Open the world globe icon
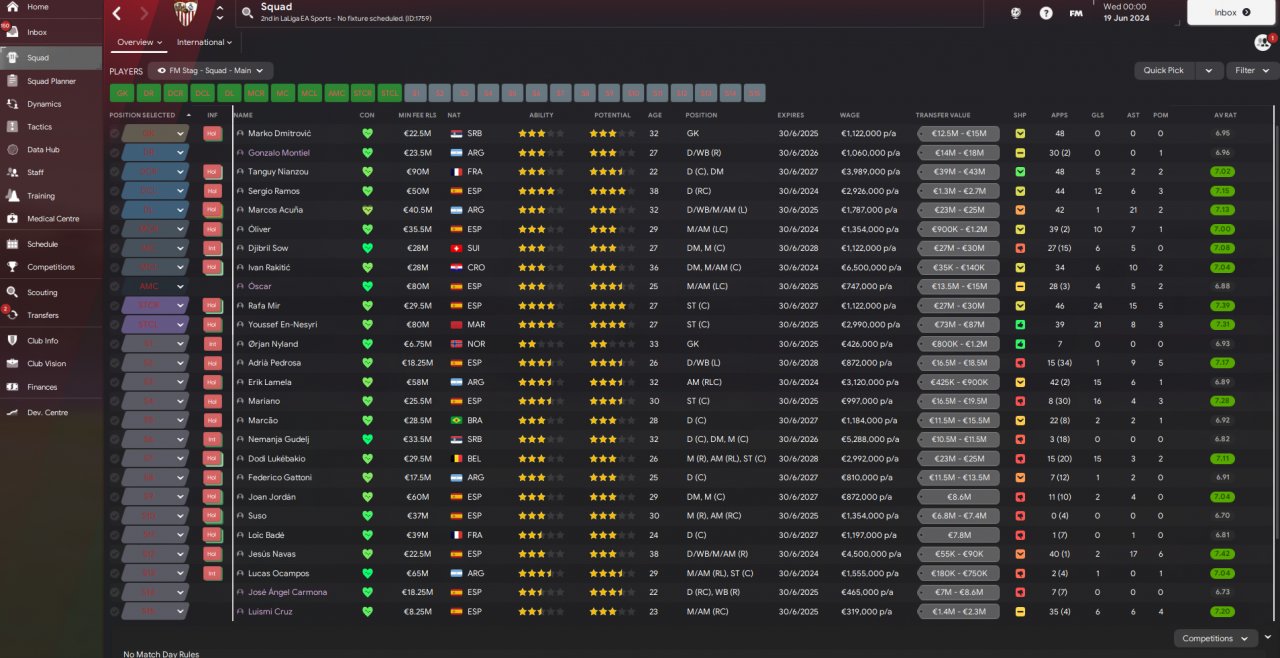1280x658 pixels. [x=1015, y=13]
